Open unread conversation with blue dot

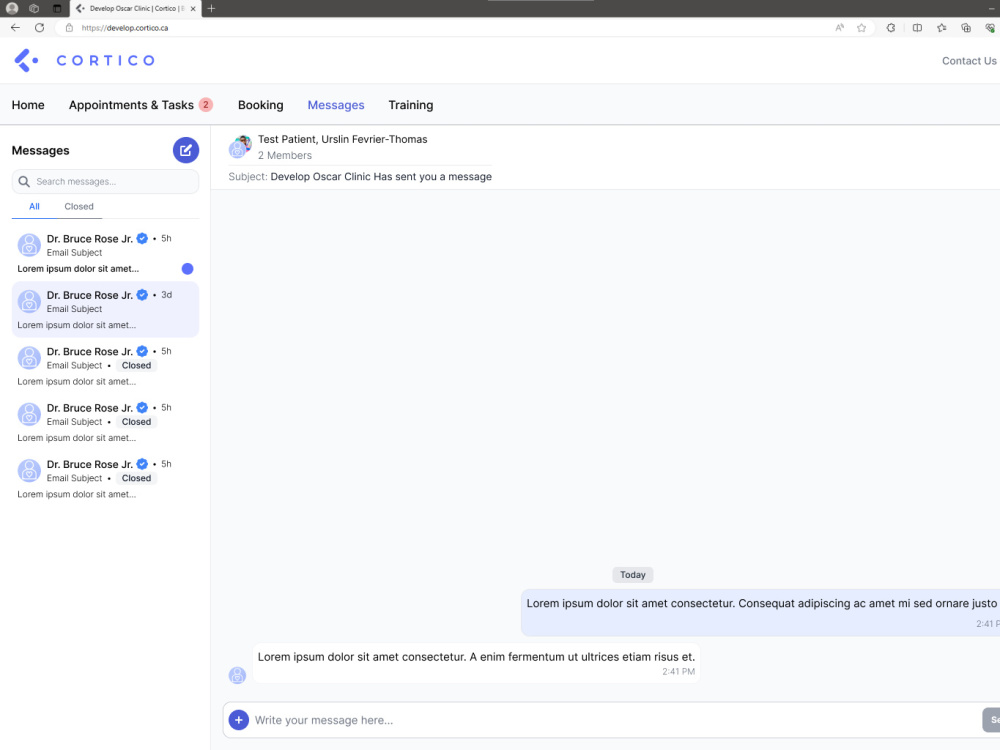[105, 253]
